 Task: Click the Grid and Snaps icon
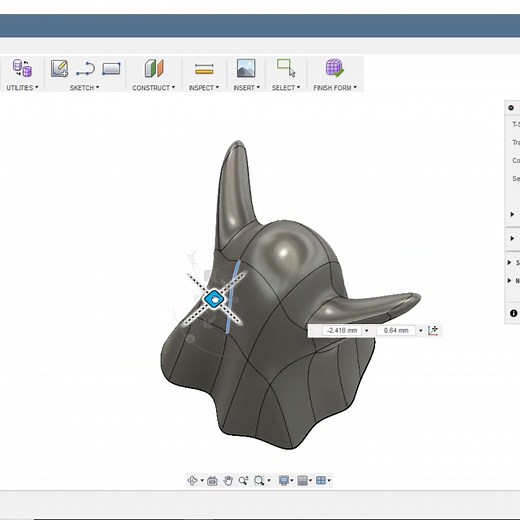tap(302, 480)
